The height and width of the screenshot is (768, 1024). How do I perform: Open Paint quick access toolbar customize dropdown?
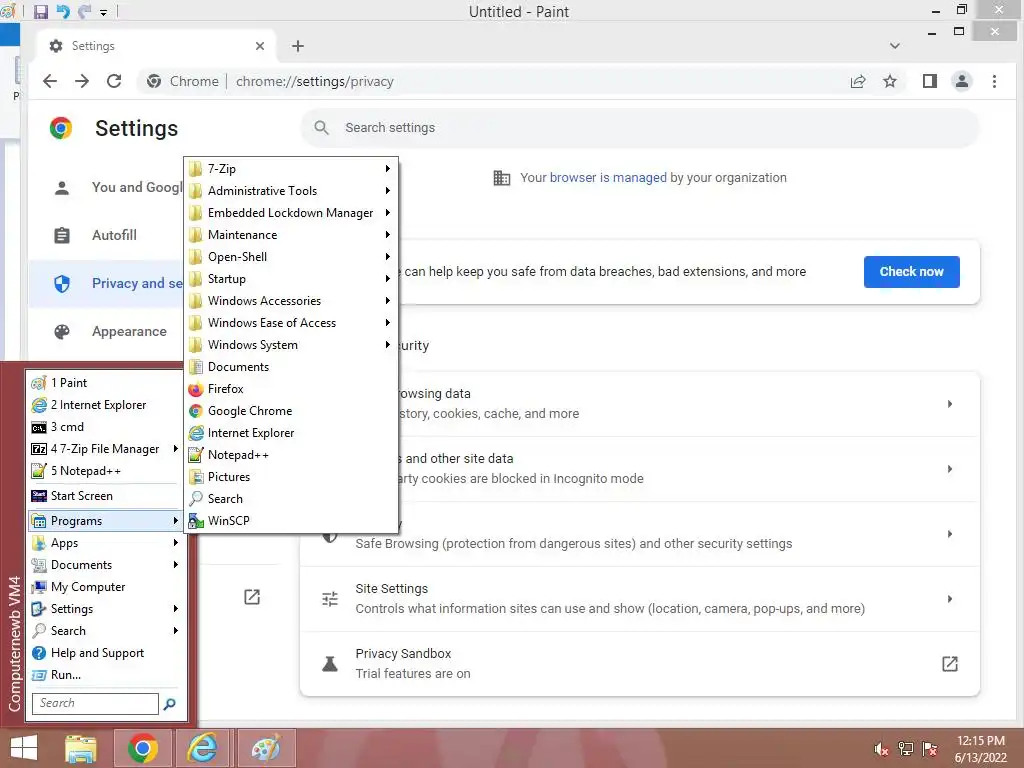[103, 12]
